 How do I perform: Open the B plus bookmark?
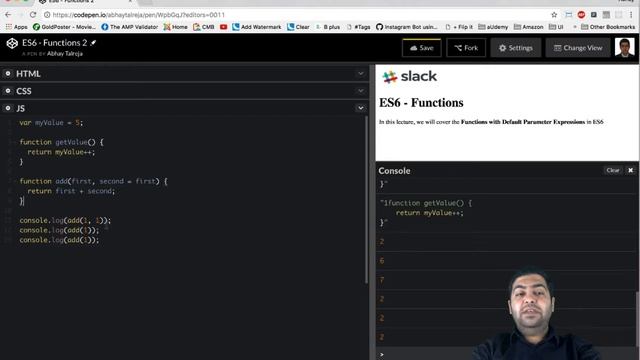[328, 27]
